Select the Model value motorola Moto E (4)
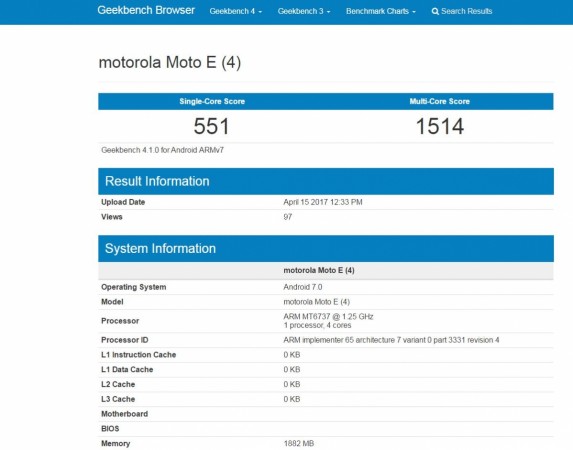Screen dimensions: 573x450 (x=316, y=302)
